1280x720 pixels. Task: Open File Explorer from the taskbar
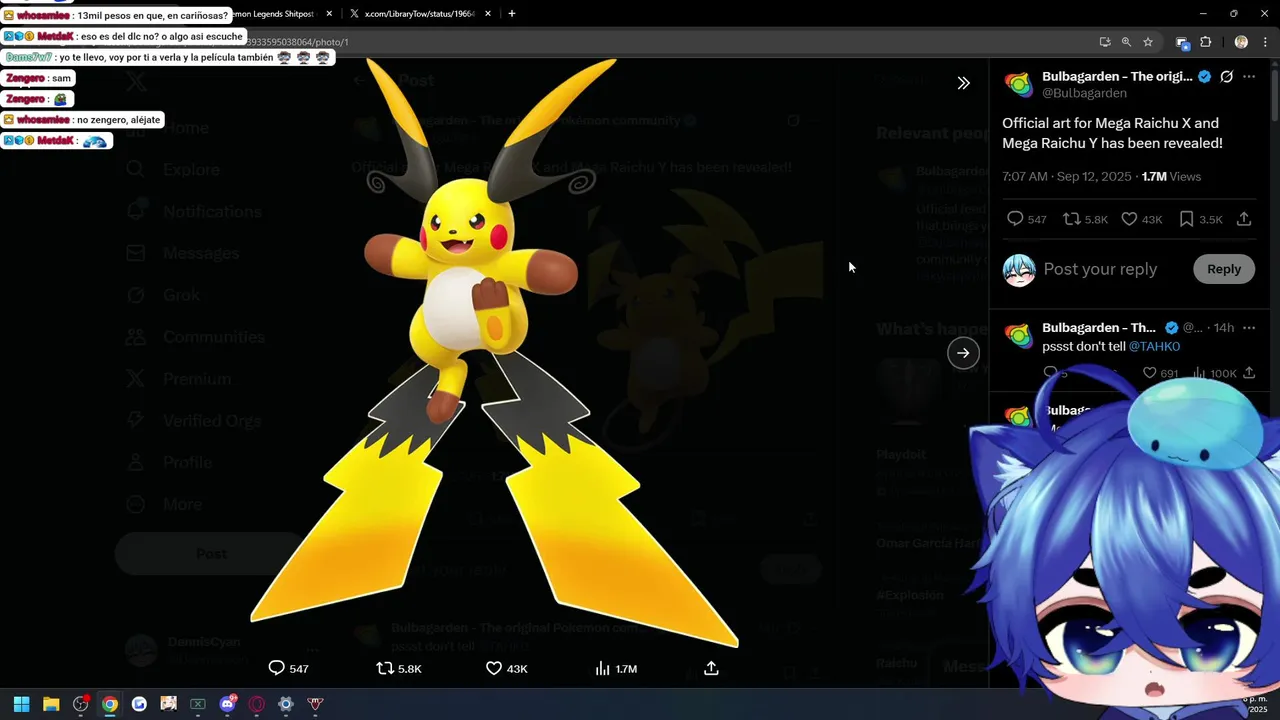coord(51,704)
